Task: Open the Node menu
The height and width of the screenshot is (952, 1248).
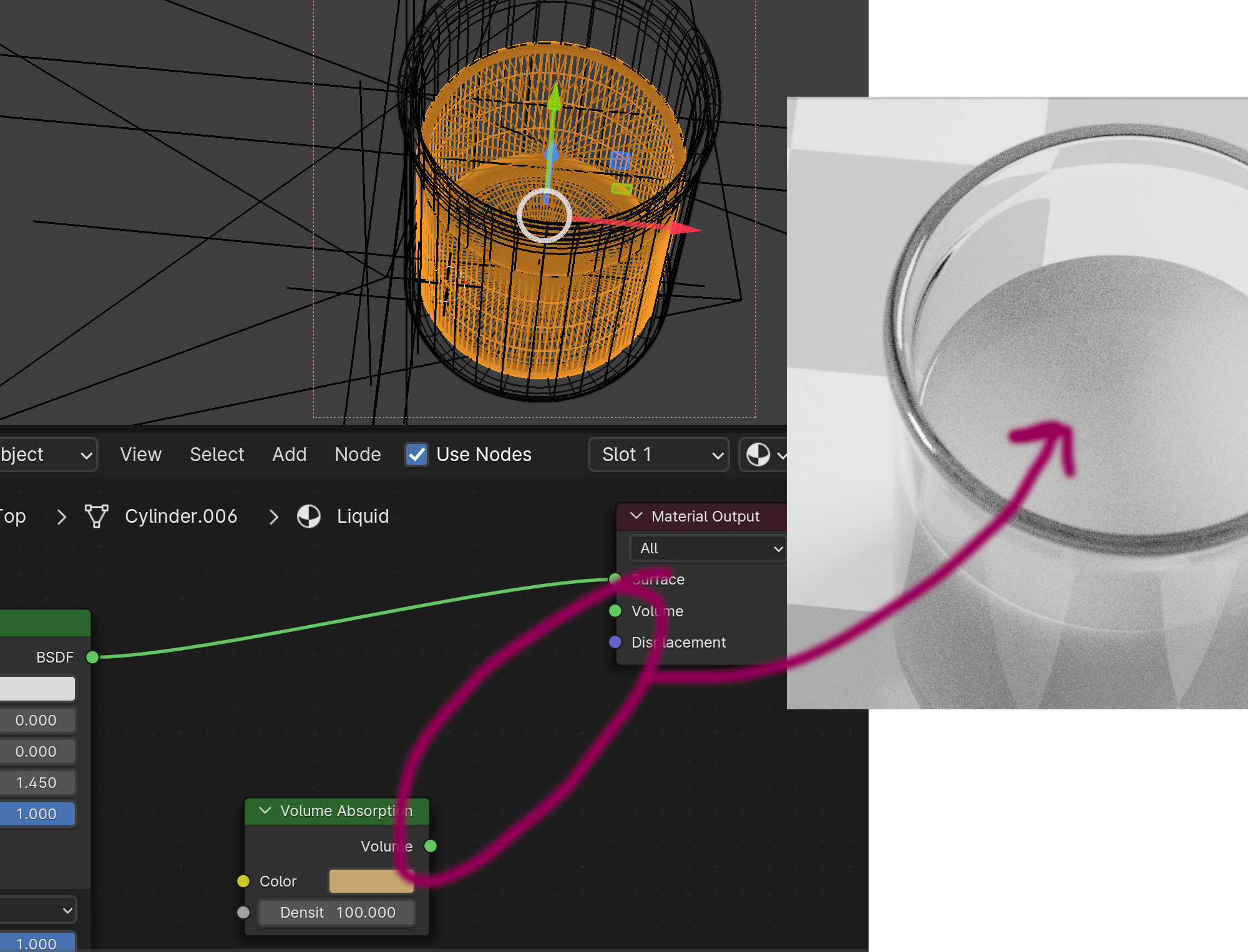Action: [358, 455]
